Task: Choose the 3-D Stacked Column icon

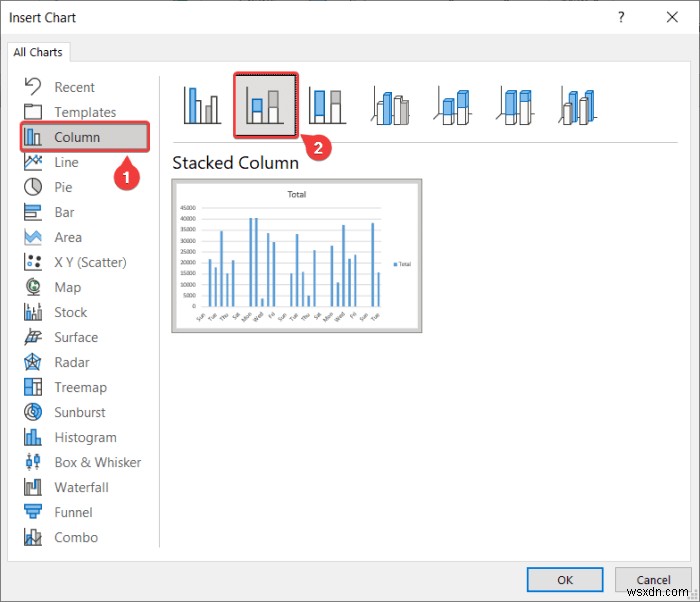Action: (x=452, y=106)
